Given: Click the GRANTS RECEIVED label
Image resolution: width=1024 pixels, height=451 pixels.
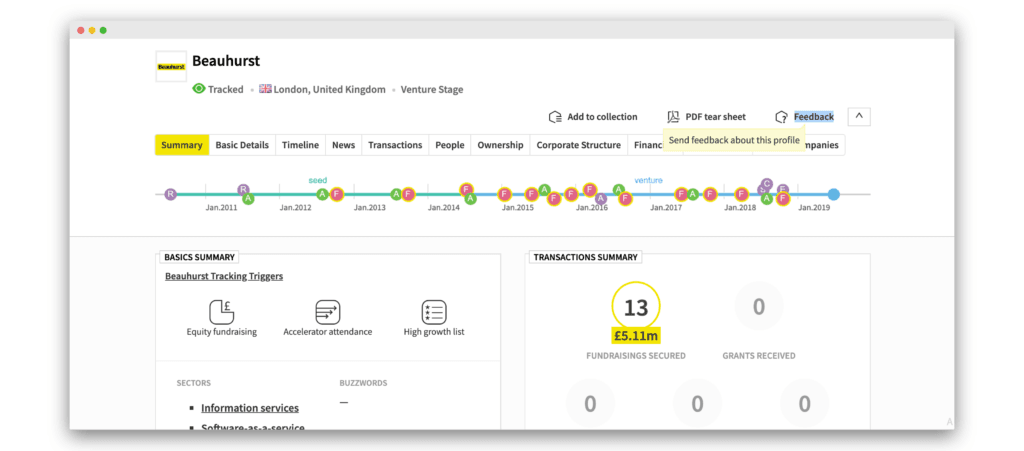Looking at the screenshot, I should (x=759, y=356).
